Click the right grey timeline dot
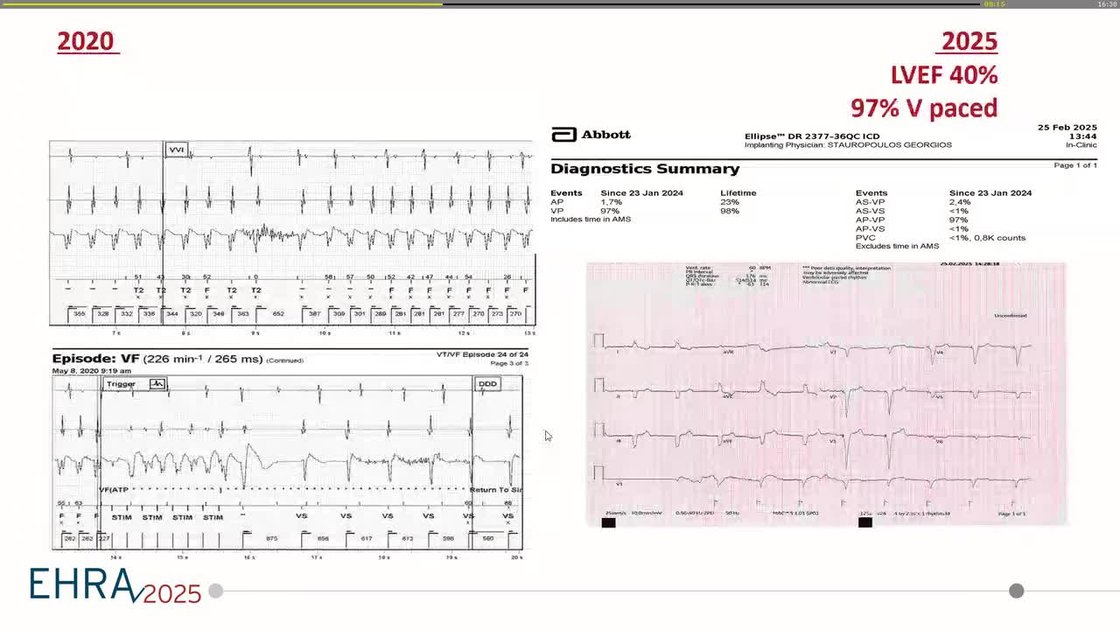 tap(1016, 591)
